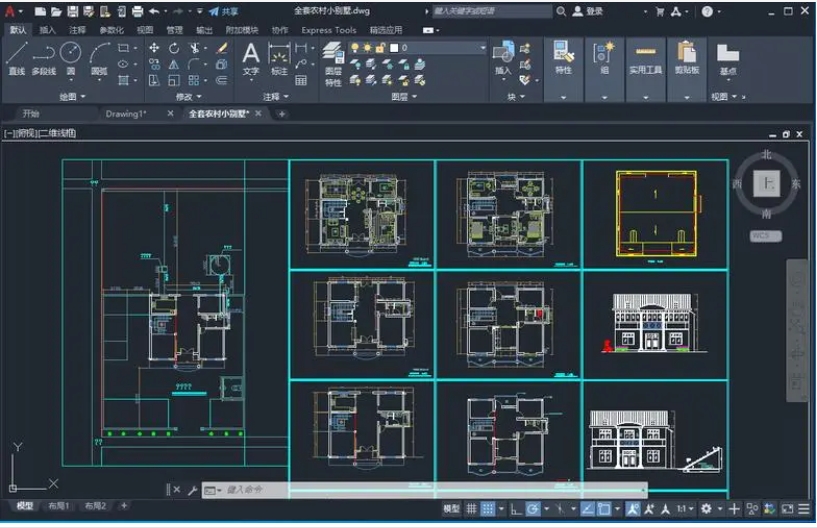817x528 pixels.
Task: Toggle the layer on/off lightbulb icon
Action: 355,47
